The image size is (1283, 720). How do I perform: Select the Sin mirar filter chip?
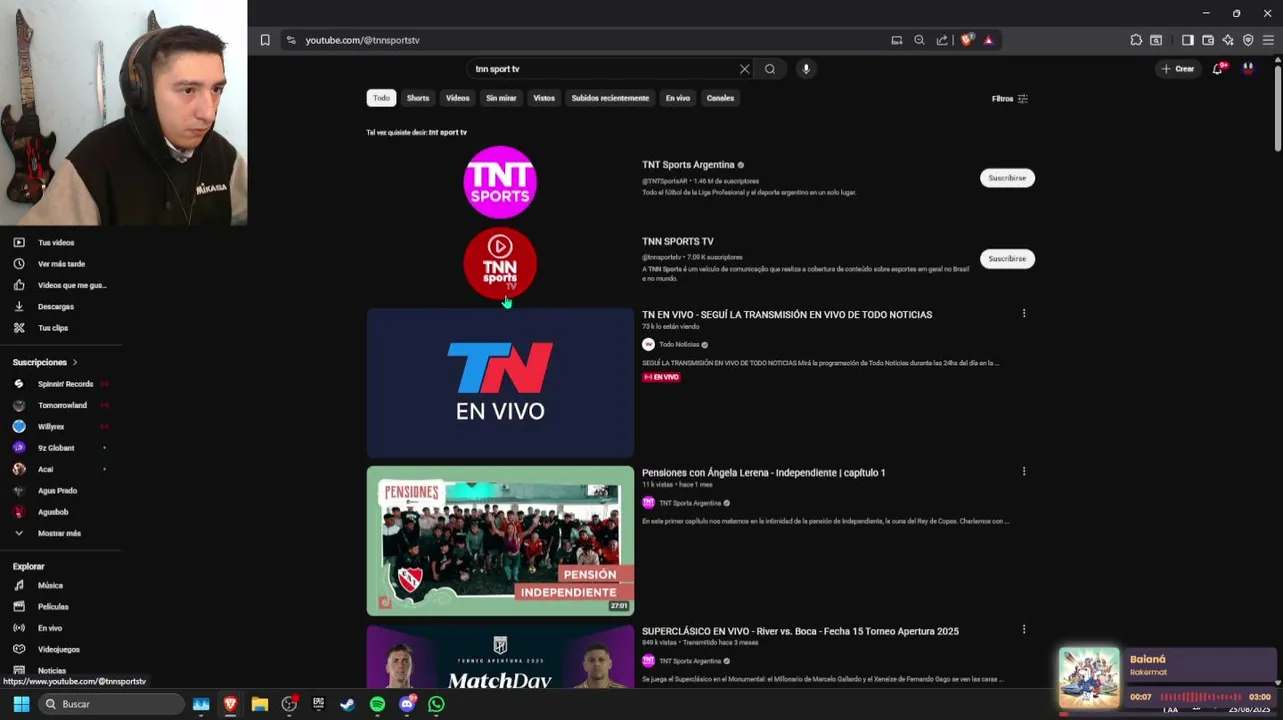point(501,98)
